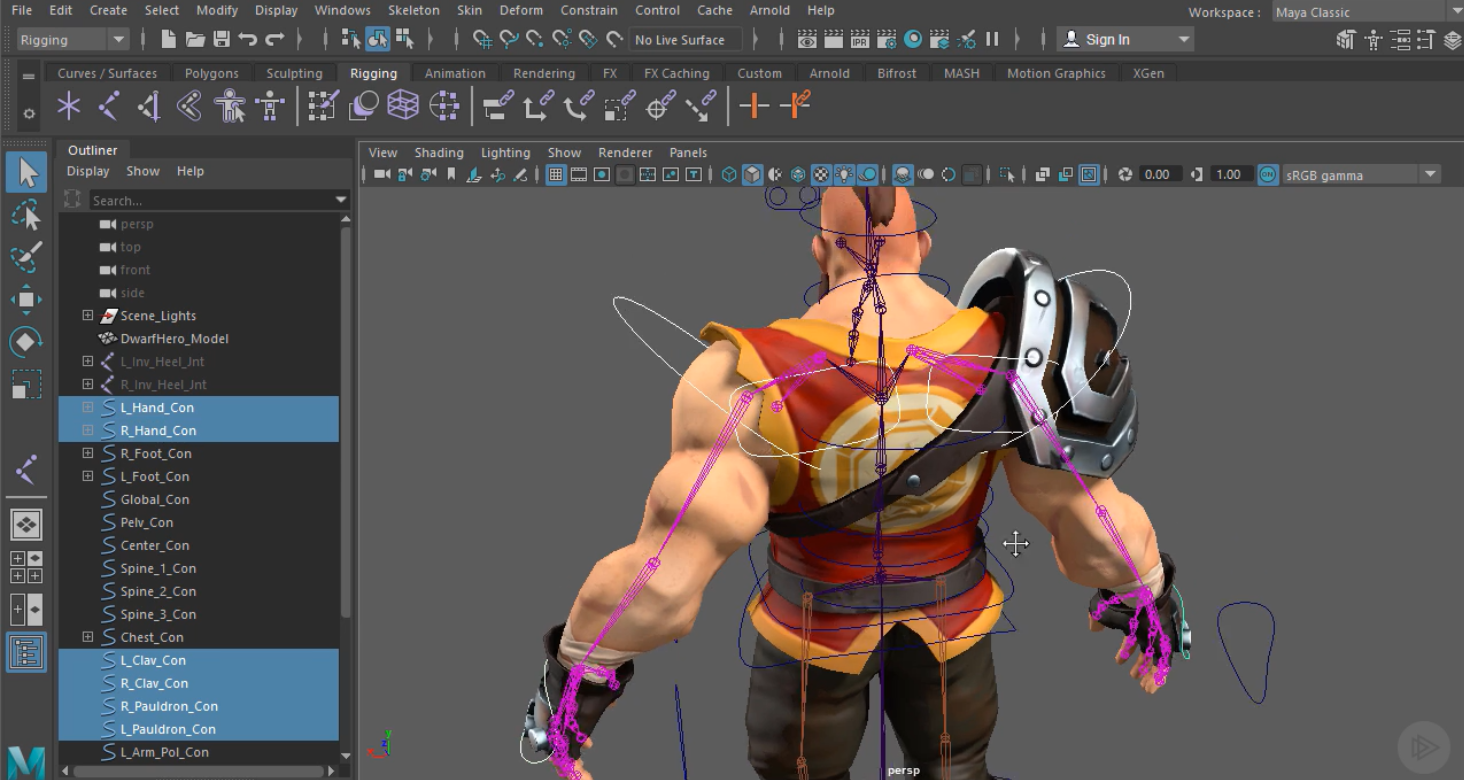Click the Undo arrow icon
The image size is (1464, 780).
(x=248, y=39)
